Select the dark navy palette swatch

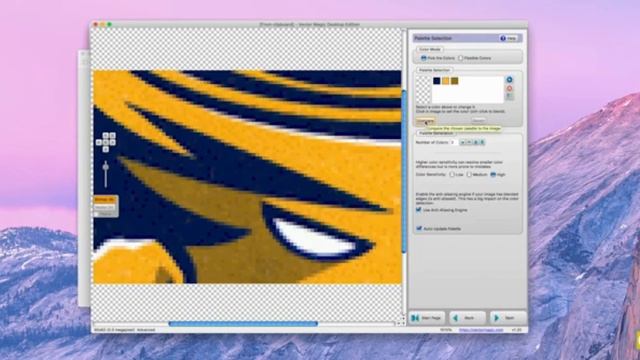[436, 81]
